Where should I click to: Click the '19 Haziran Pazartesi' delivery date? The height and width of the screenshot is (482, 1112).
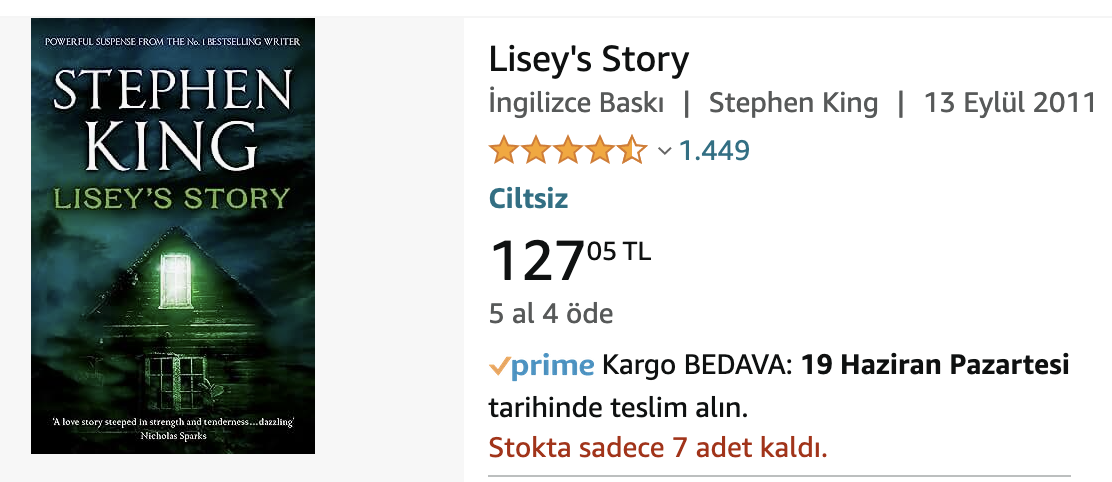[935, 366]
